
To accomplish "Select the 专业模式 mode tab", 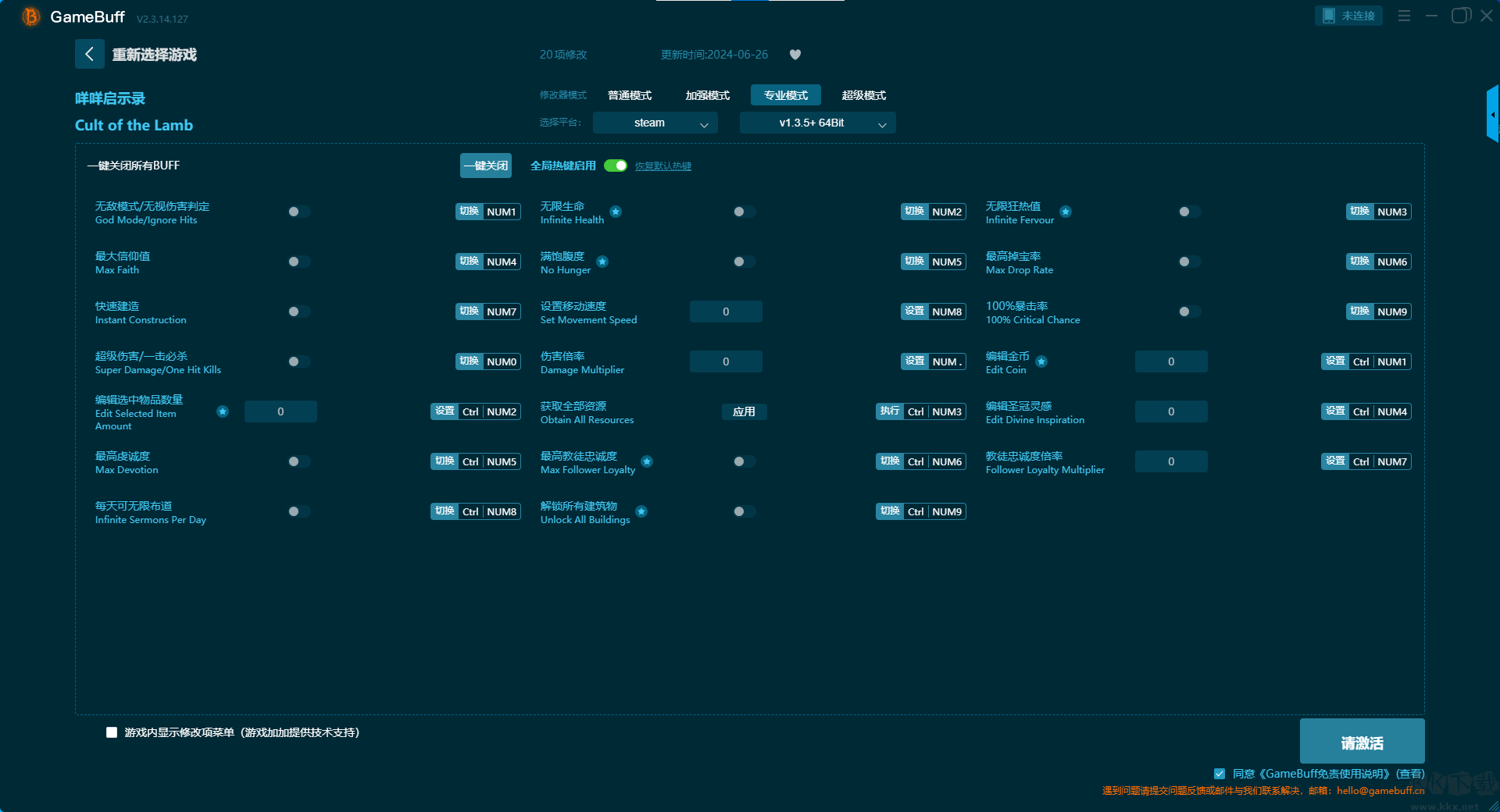I will pyautogui.click(x=786, y=95).
